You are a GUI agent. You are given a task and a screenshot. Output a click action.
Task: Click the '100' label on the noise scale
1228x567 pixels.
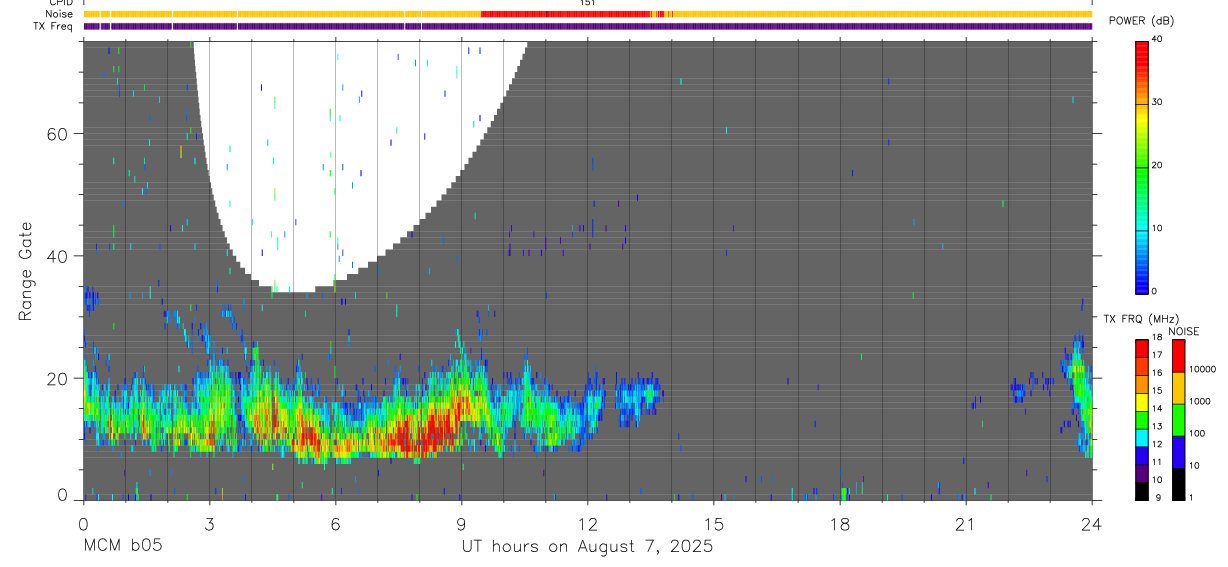(x=1199, y=433)
